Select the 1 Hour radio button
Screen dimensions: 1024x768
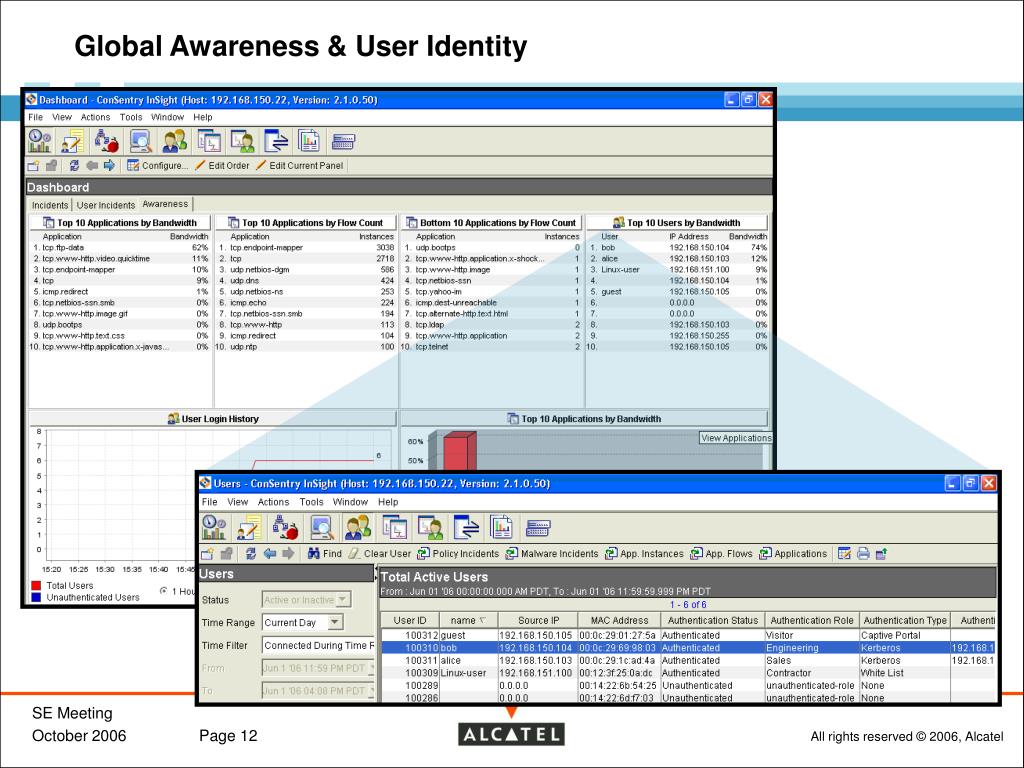pyautogui.click(x=163, y=591)
